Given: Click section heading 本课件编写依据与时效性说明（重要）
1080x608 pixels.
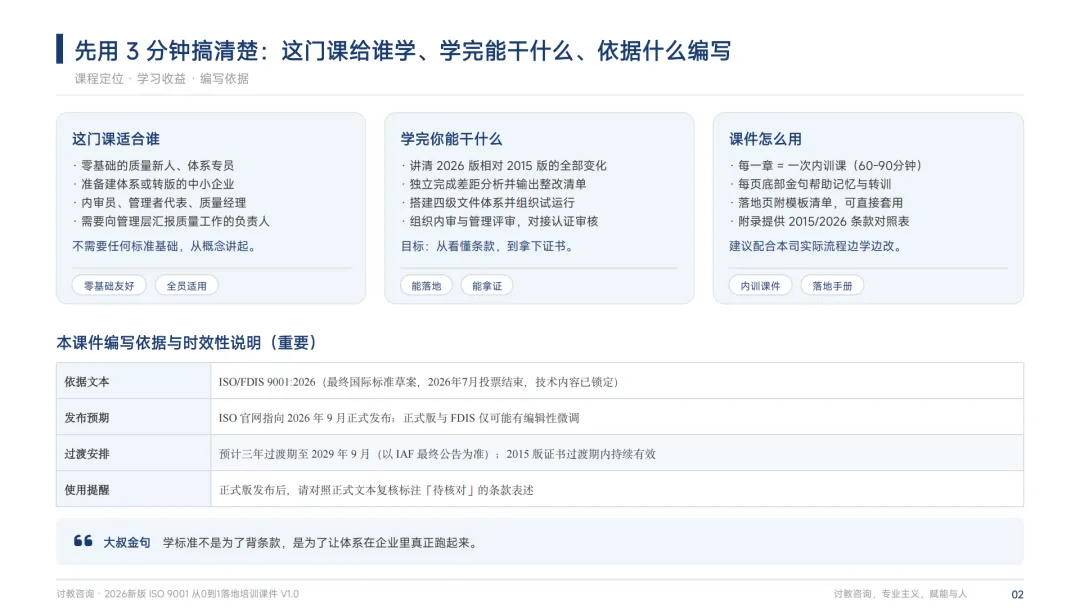Looking at the screenshot, I should [187, 343].
